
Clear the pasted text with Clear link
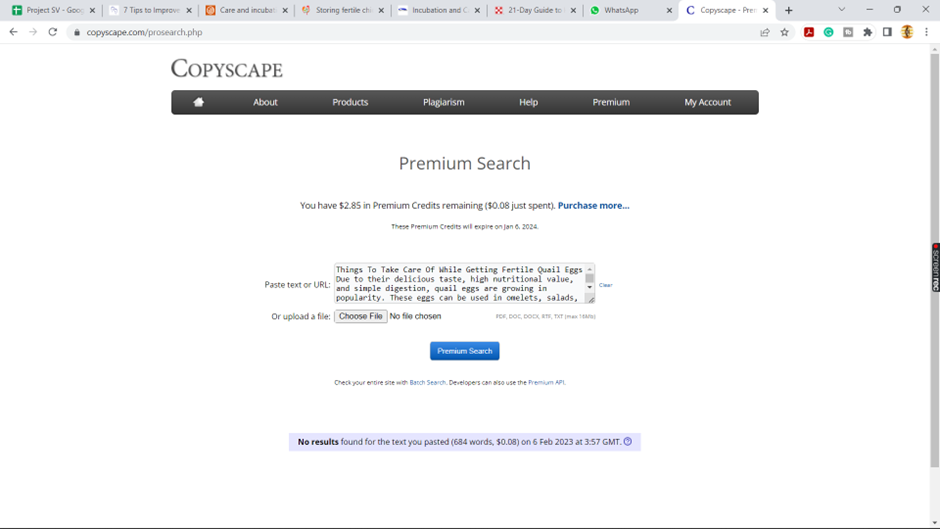pyautogui.click(x=605, y=285)
